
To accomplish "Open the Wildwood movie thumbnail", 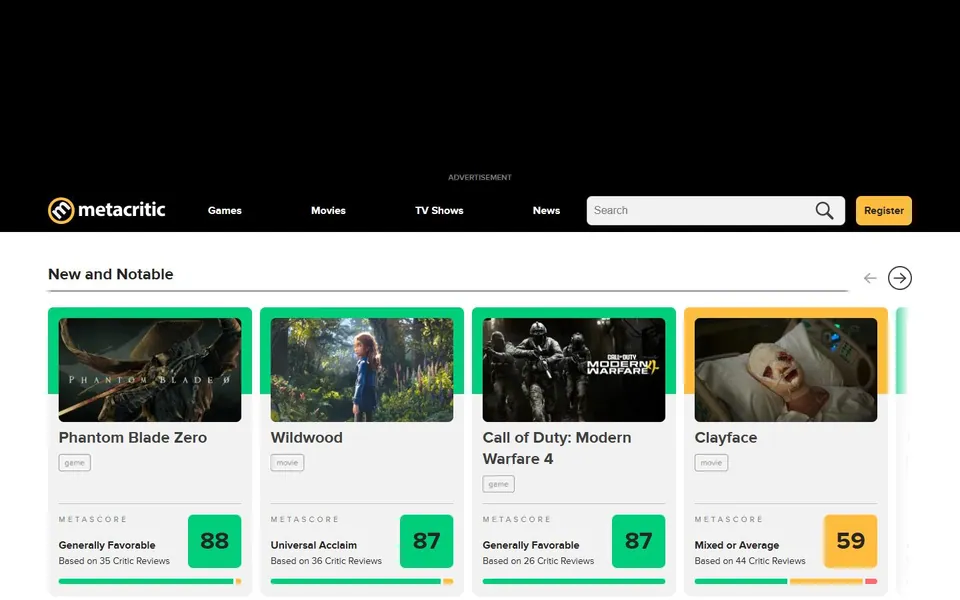I will tap(362, 370).
